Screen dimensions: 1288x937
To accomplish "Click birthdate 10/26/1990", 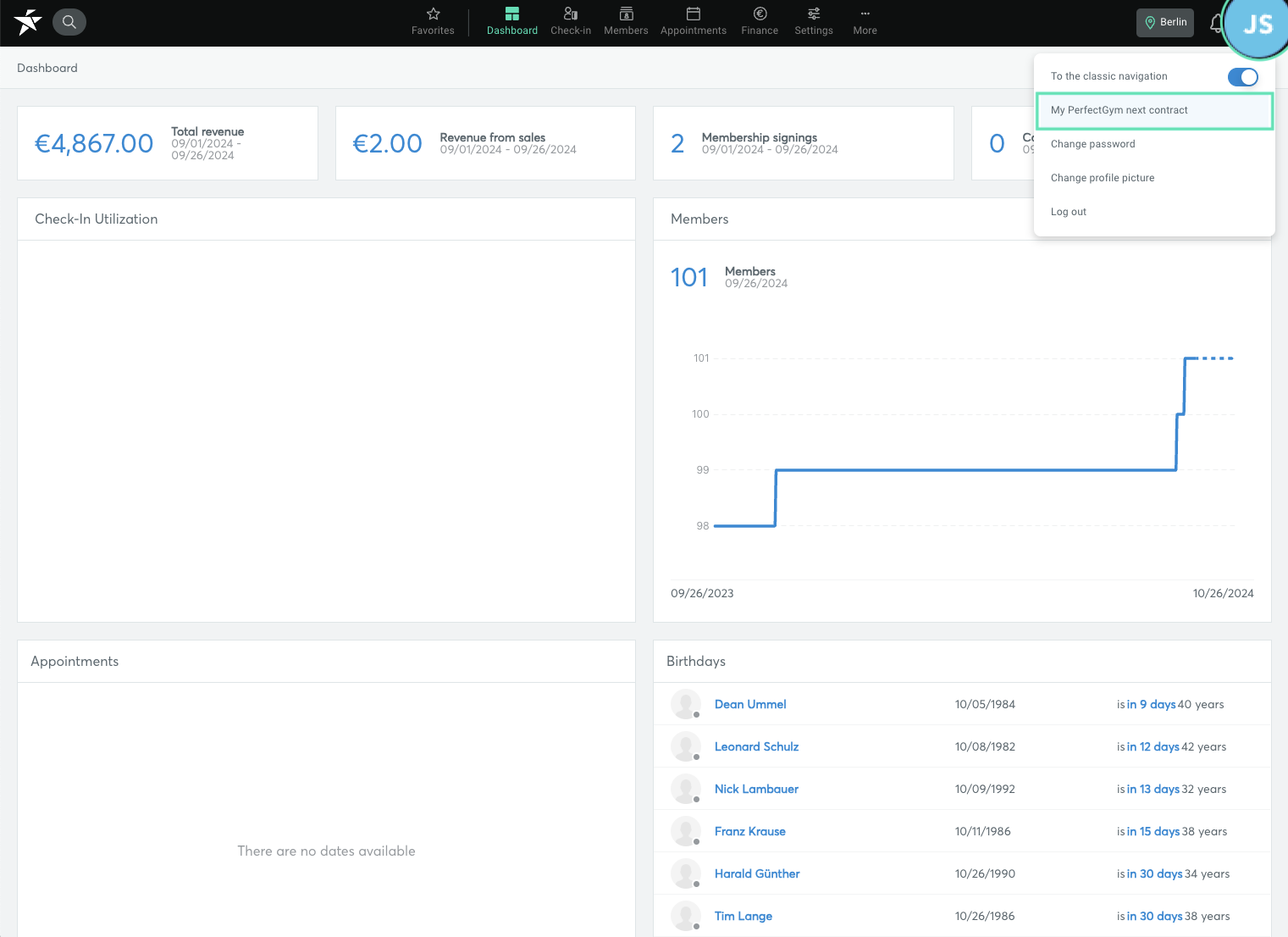I will pos(985,873).
